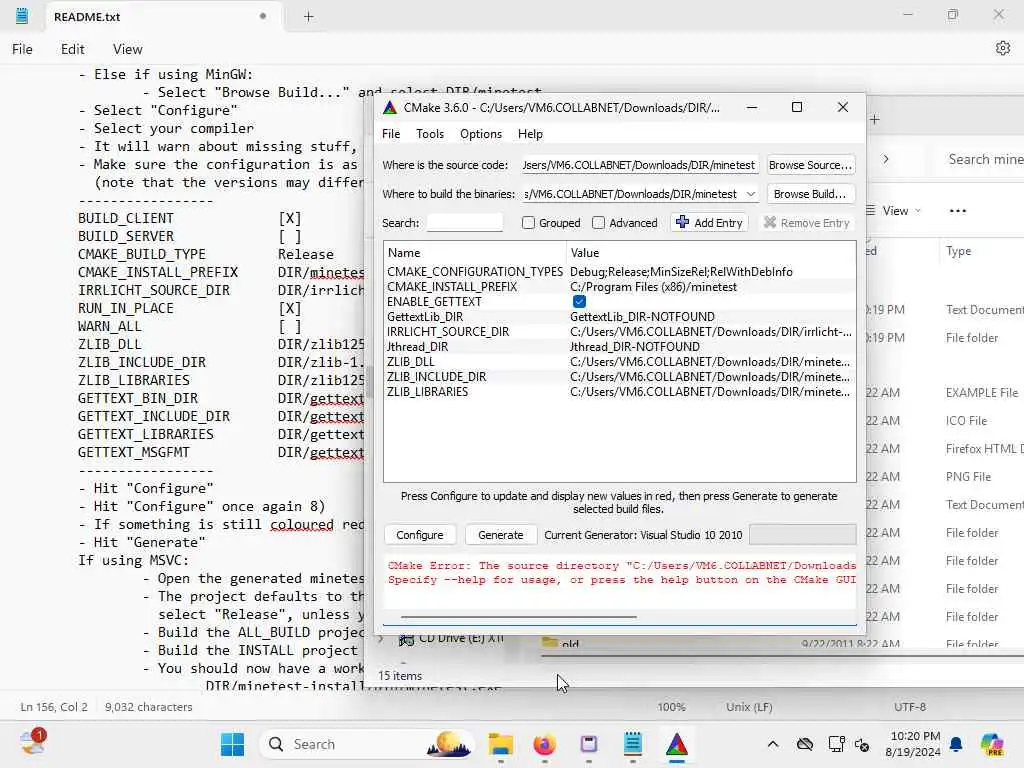1024x768 pixels.
Task: Open Notepad Edit menu
Action: click(x=72, y=49)
